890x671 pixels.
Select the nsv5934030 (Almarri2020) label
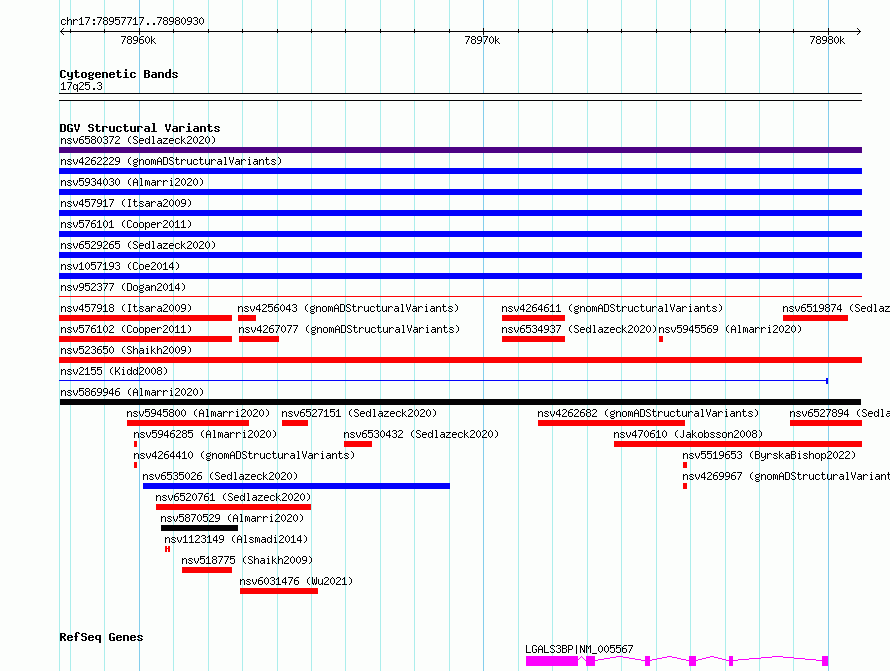[132, 182]
